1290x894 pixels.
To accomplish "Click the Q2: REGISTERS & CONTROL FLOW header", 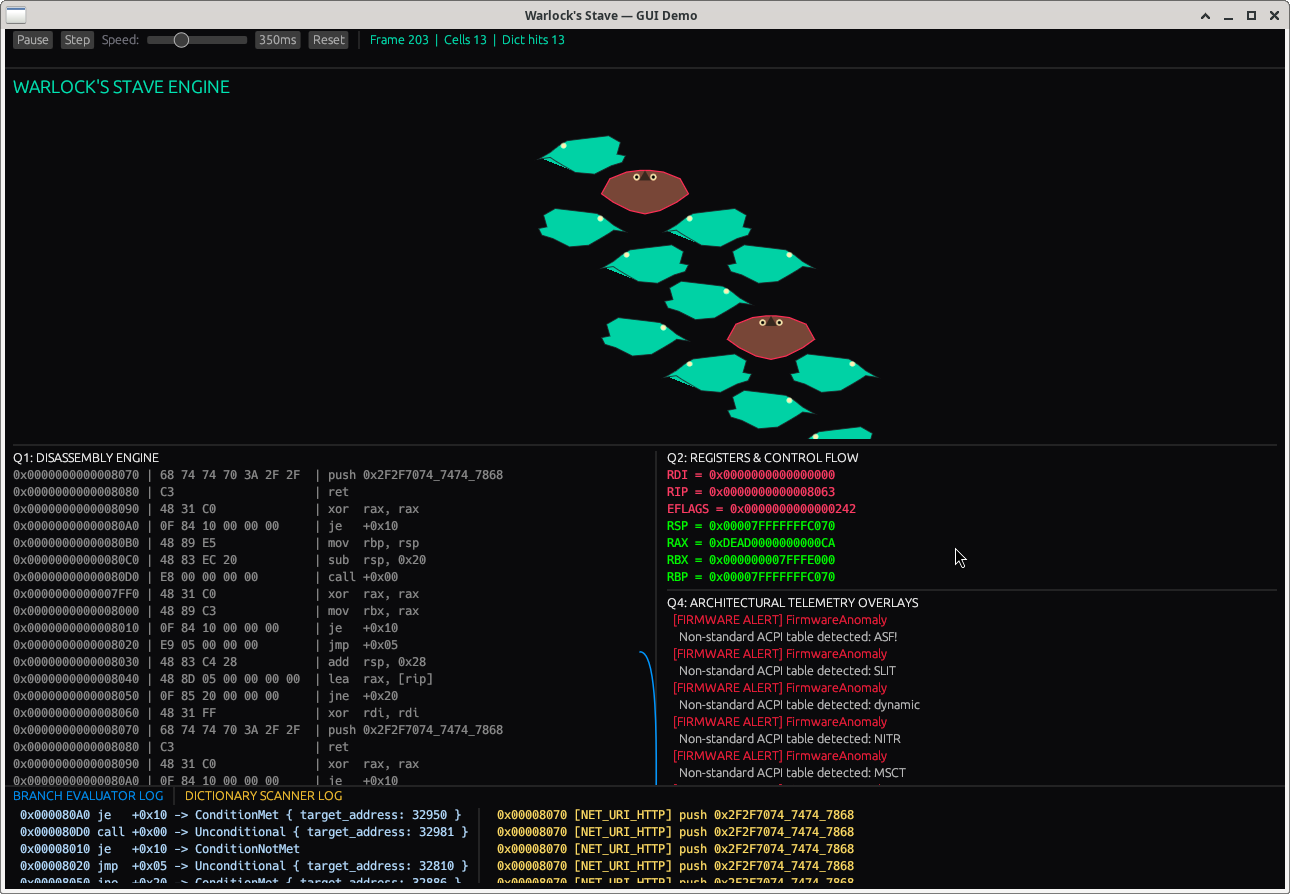I will click(763, 458).
